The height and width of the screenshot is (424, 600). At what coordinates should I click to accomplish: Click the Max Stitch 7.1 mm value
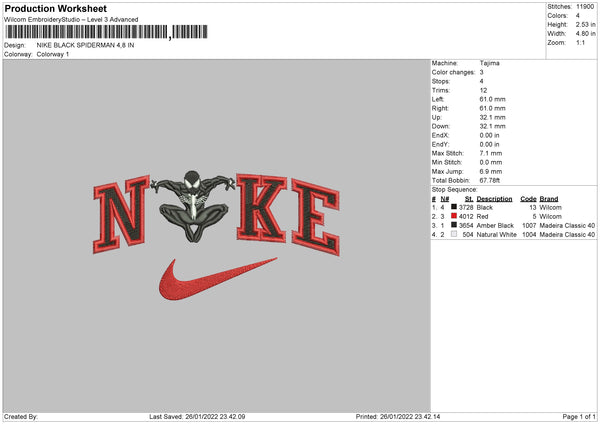491,153
